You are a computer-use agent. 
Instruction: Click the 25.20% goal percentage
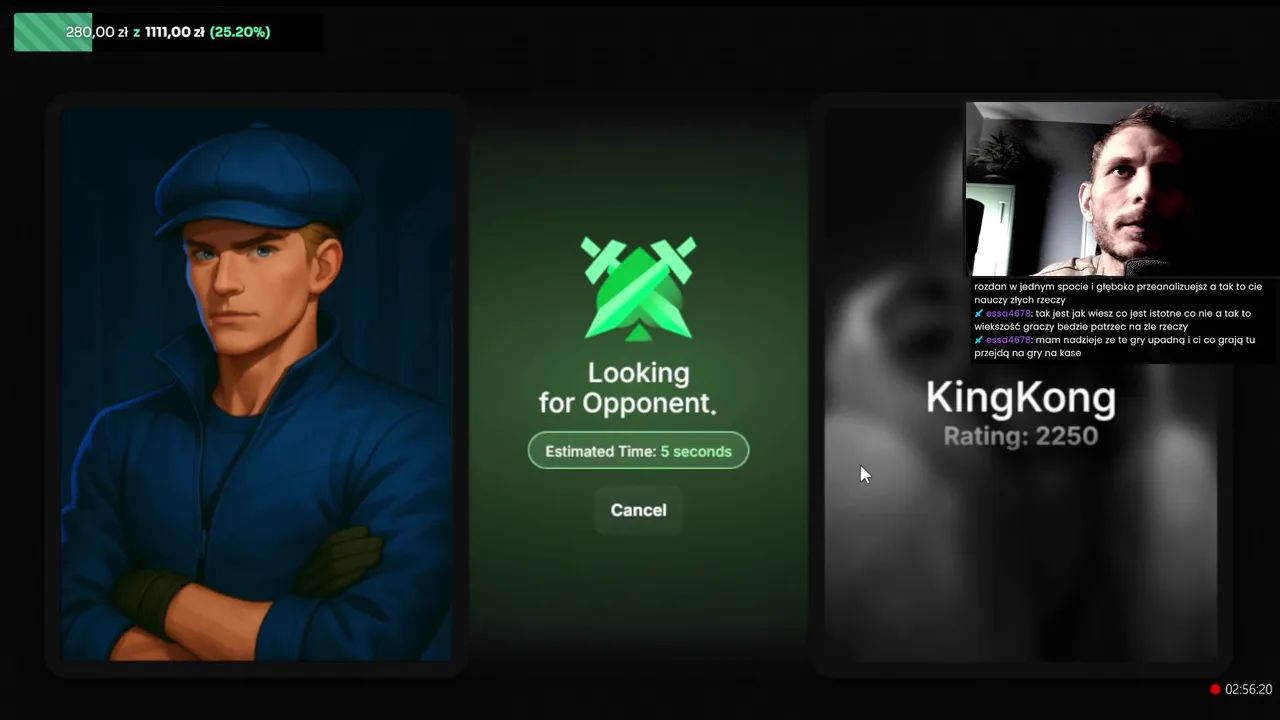click(x=240, y=32)
